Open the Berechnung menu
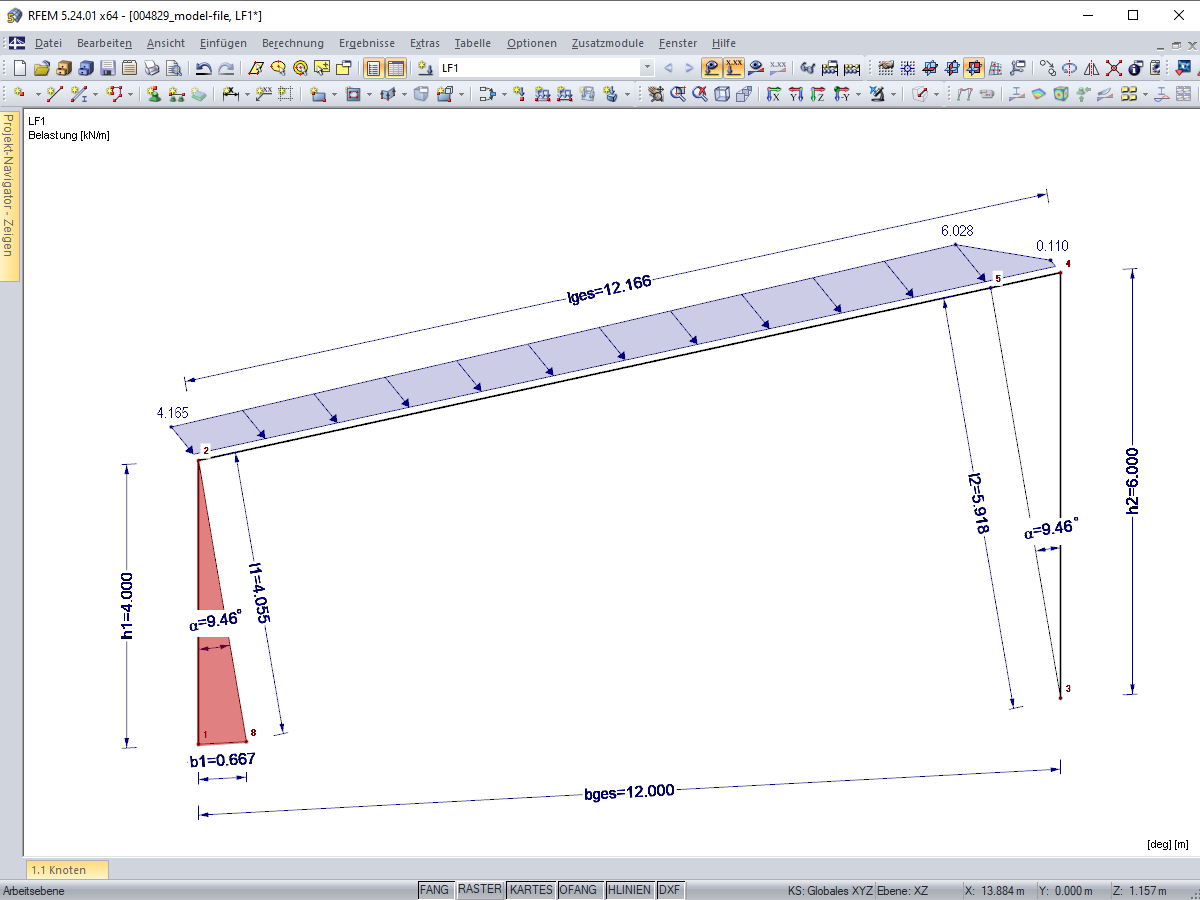 tap(293, 43)
